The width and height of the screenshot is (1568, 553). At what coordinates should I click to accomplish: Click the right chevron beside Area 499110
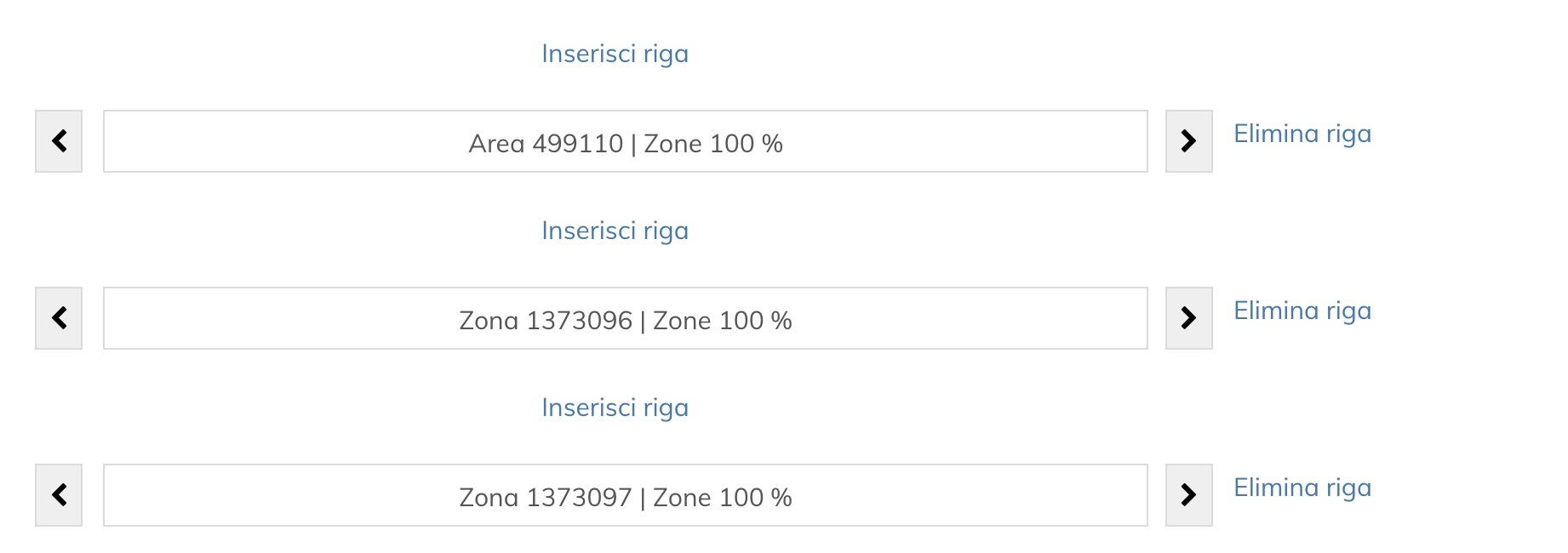[1187, 141]
